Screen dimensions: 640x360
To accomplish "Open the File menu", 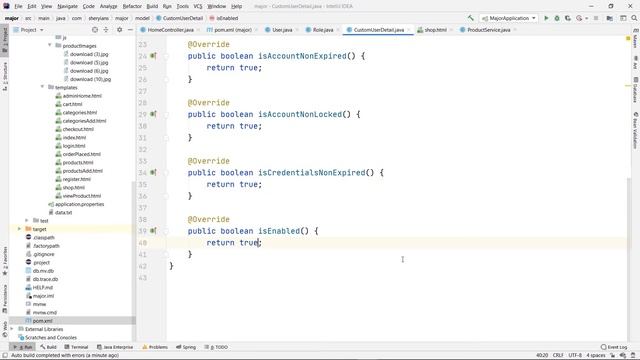I will point(18,6).
